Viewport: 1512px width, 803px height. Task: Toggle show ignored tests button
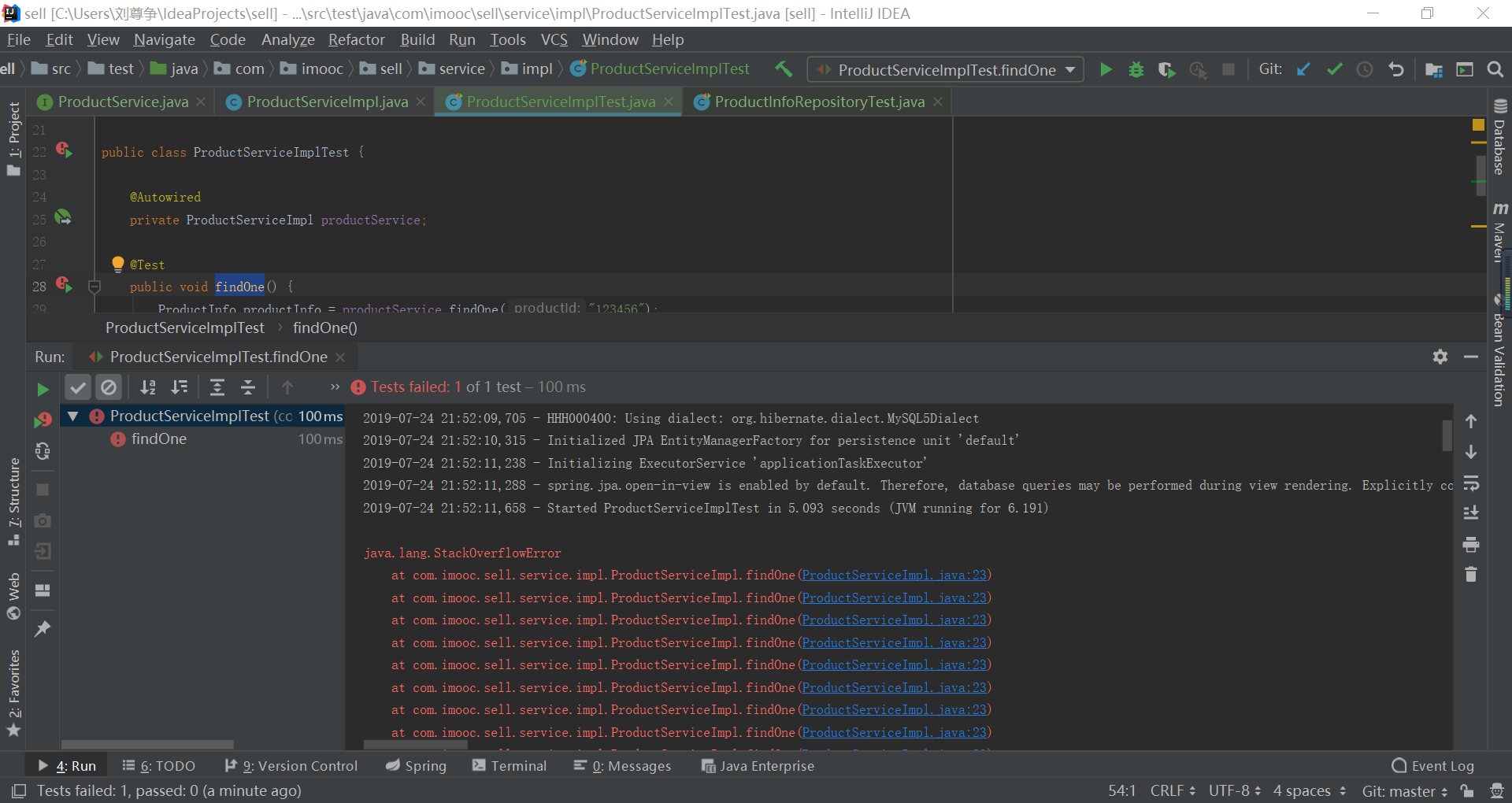109,387
